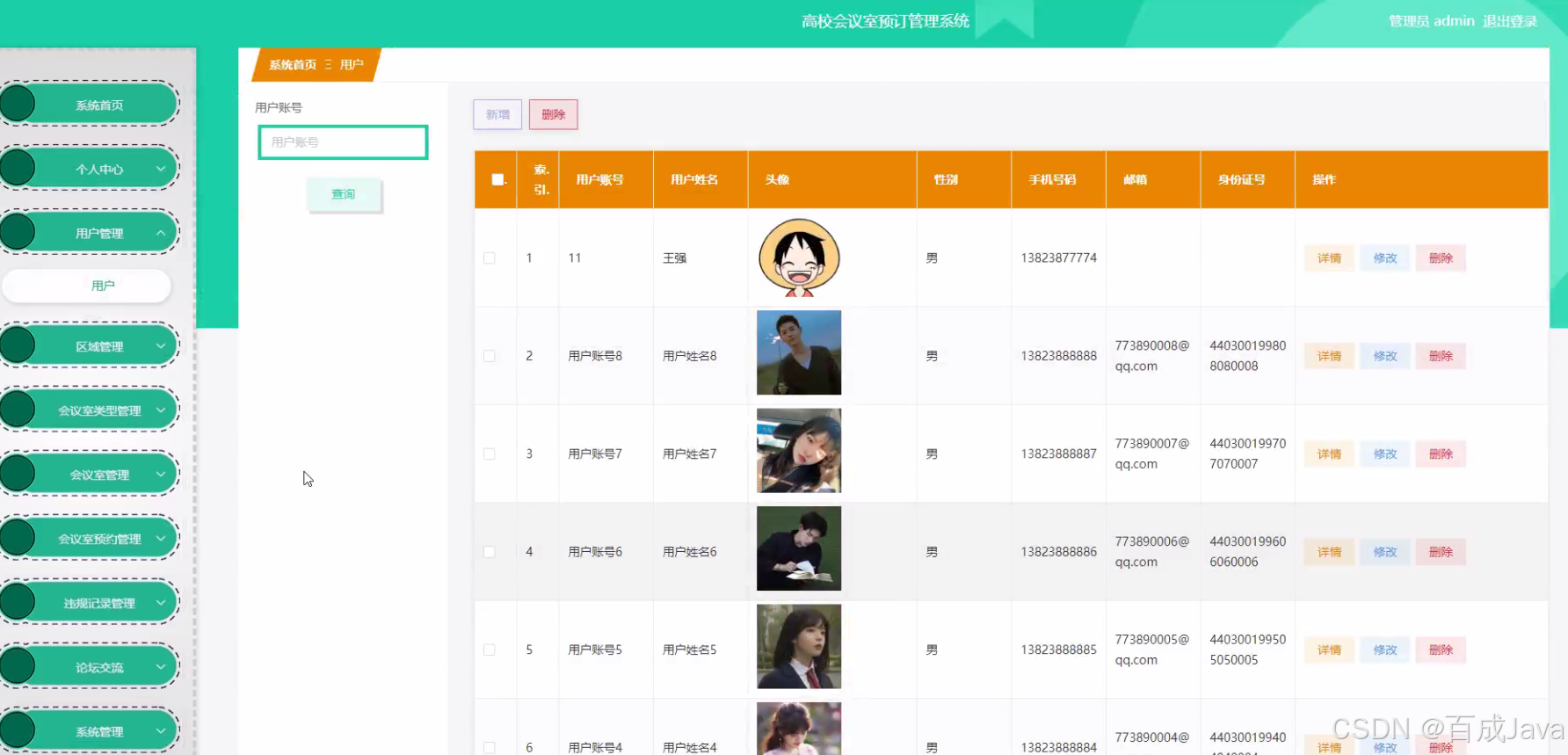Click 退出登录 in the top bar
The width and height of the screenshot is (1568, 755).
pos(1510,21)
